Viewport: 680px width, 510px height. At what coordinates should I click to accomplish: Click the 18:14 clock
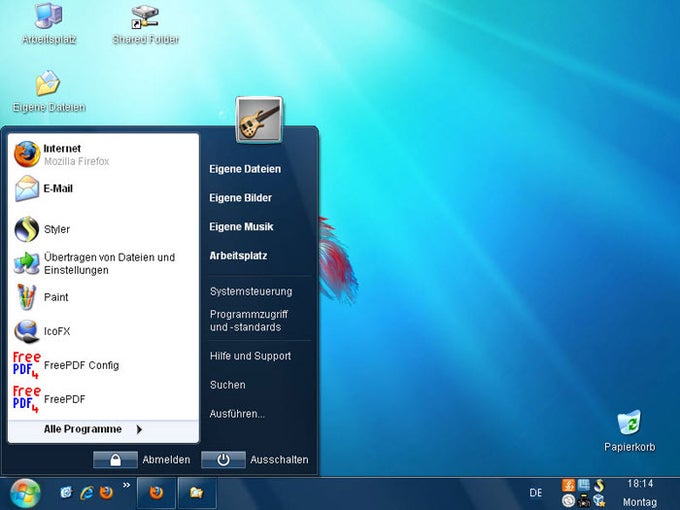(640, 484)
